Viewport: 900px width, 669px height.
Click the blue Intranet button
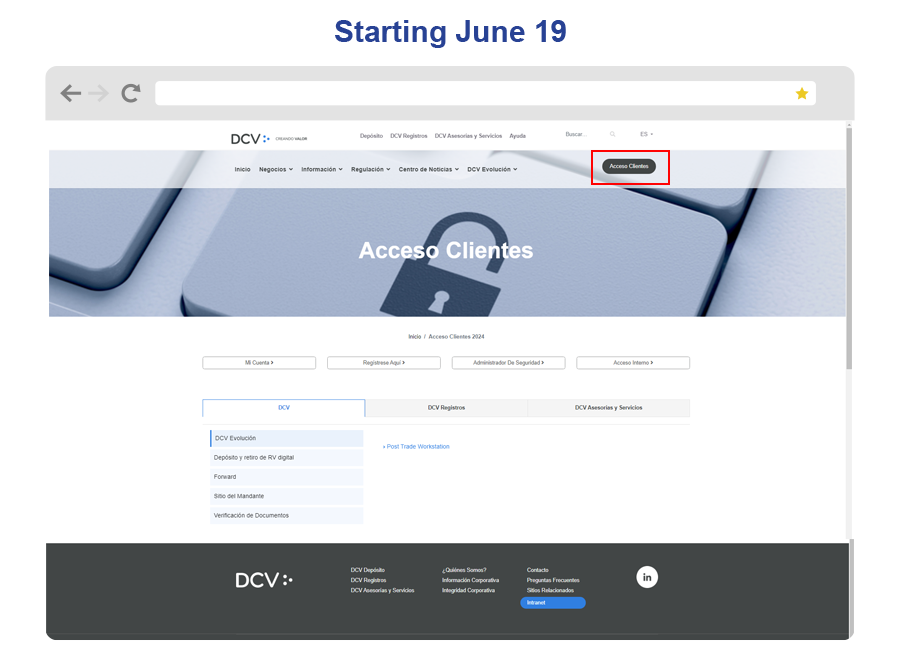pyautogui.click(x=553, y=602)
